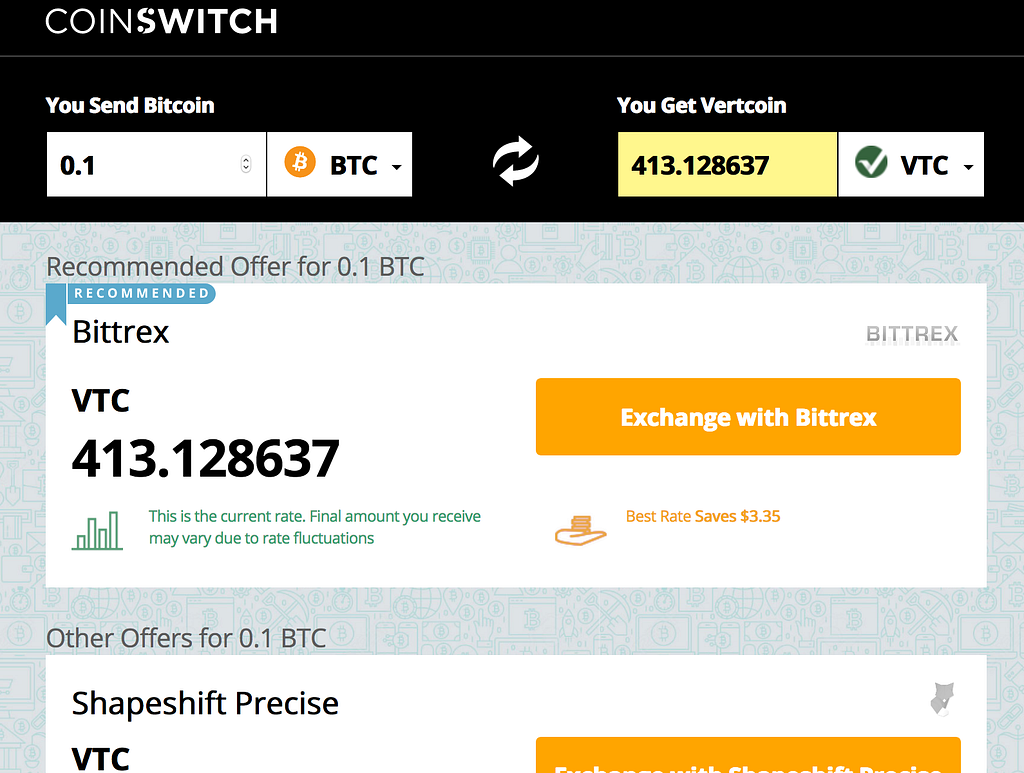
Task: Click the green Vertcoin checkmark icon
Action: 871,163
